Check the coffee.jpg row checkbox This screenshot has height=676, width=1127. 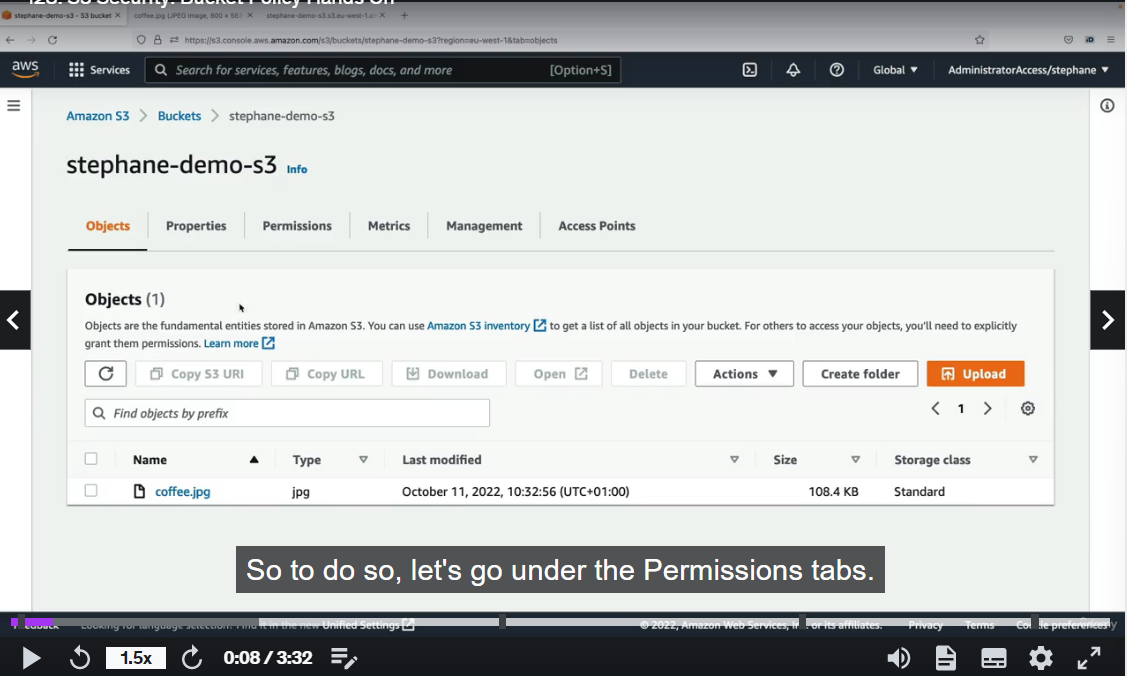tap(91, 490)
